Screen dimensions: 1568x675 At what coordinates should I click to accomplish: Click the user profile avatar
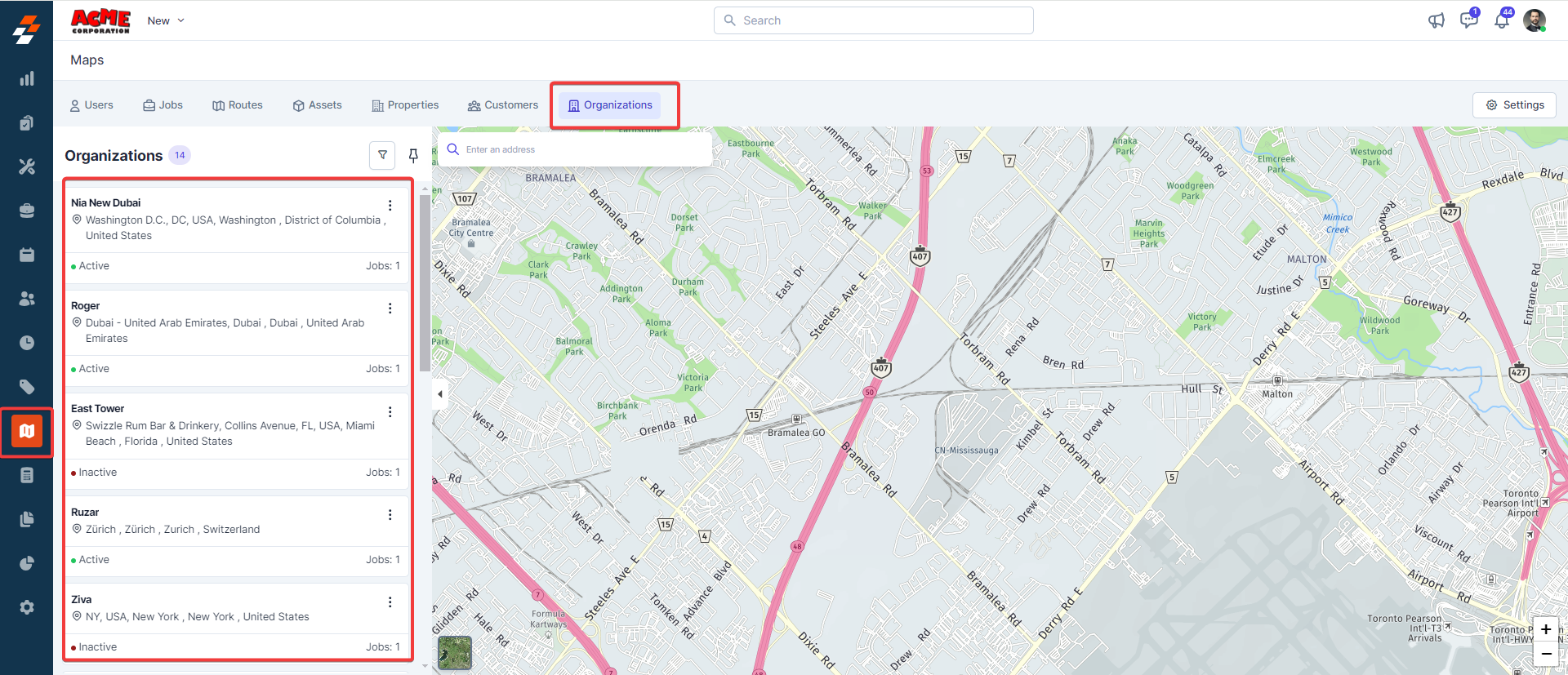[x=1535, y=20]
